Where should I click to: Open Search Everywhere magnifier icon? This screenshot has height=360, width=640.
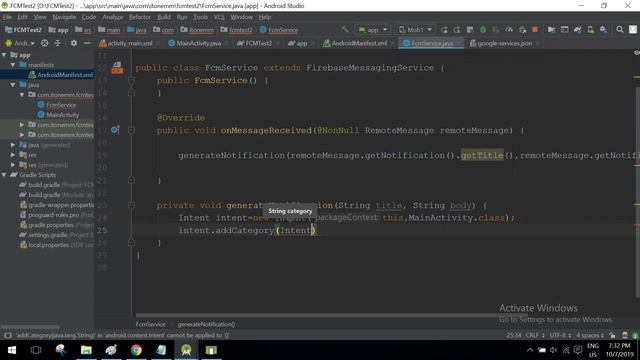[620, 29]
